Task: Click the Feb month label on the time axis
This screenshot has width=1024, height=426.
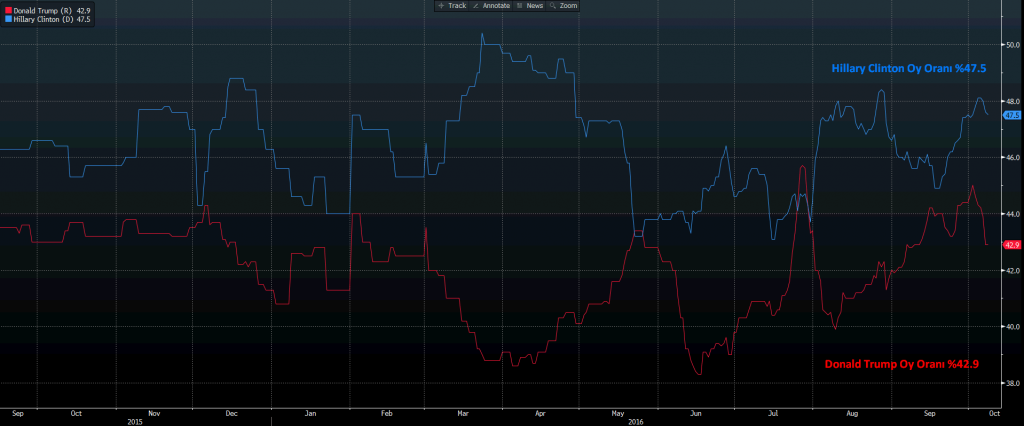Action: [387, 414]
